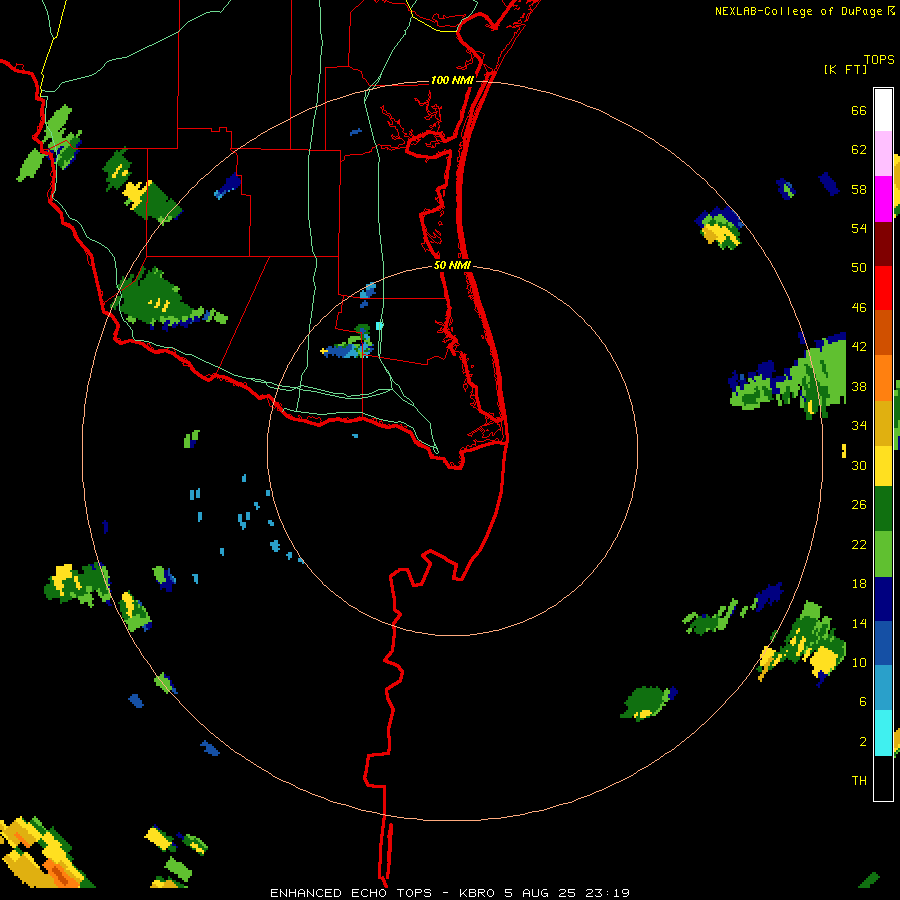Click the light pink legend swatch

click(x=883, y=153)
